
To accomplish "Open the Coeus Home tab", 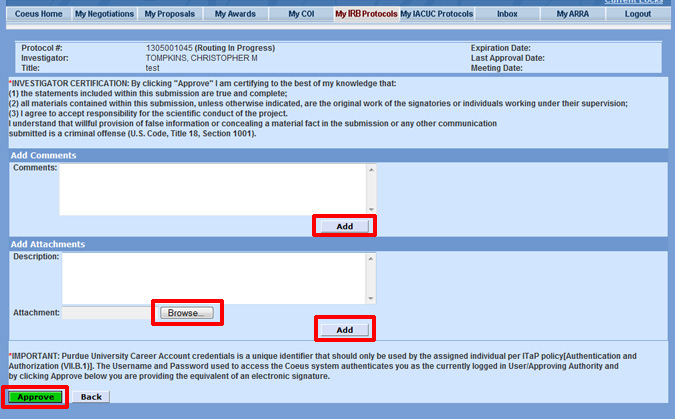I will click(x=38, y=15).
